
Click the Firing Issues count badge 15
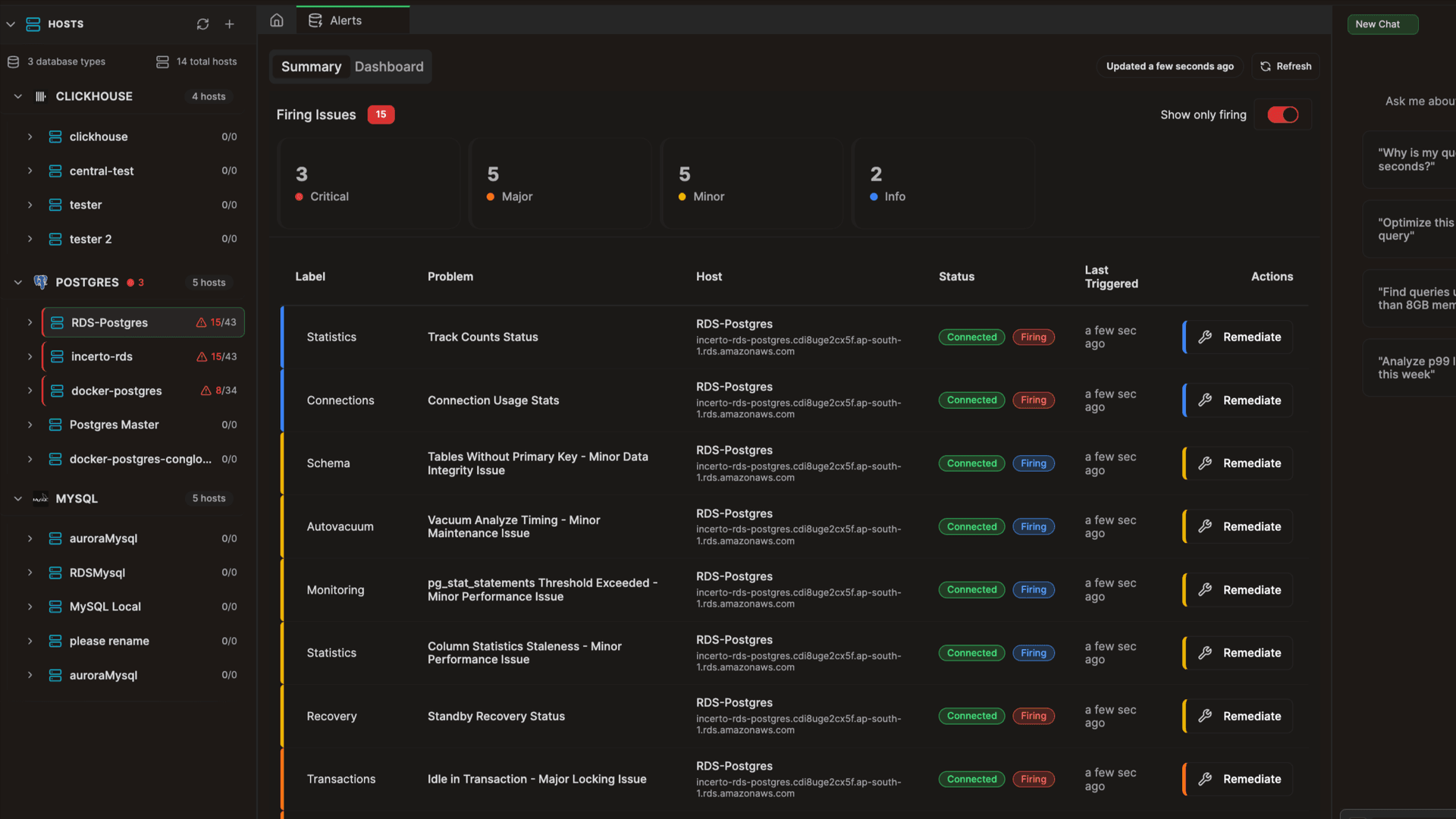click(x=381, y=115)
